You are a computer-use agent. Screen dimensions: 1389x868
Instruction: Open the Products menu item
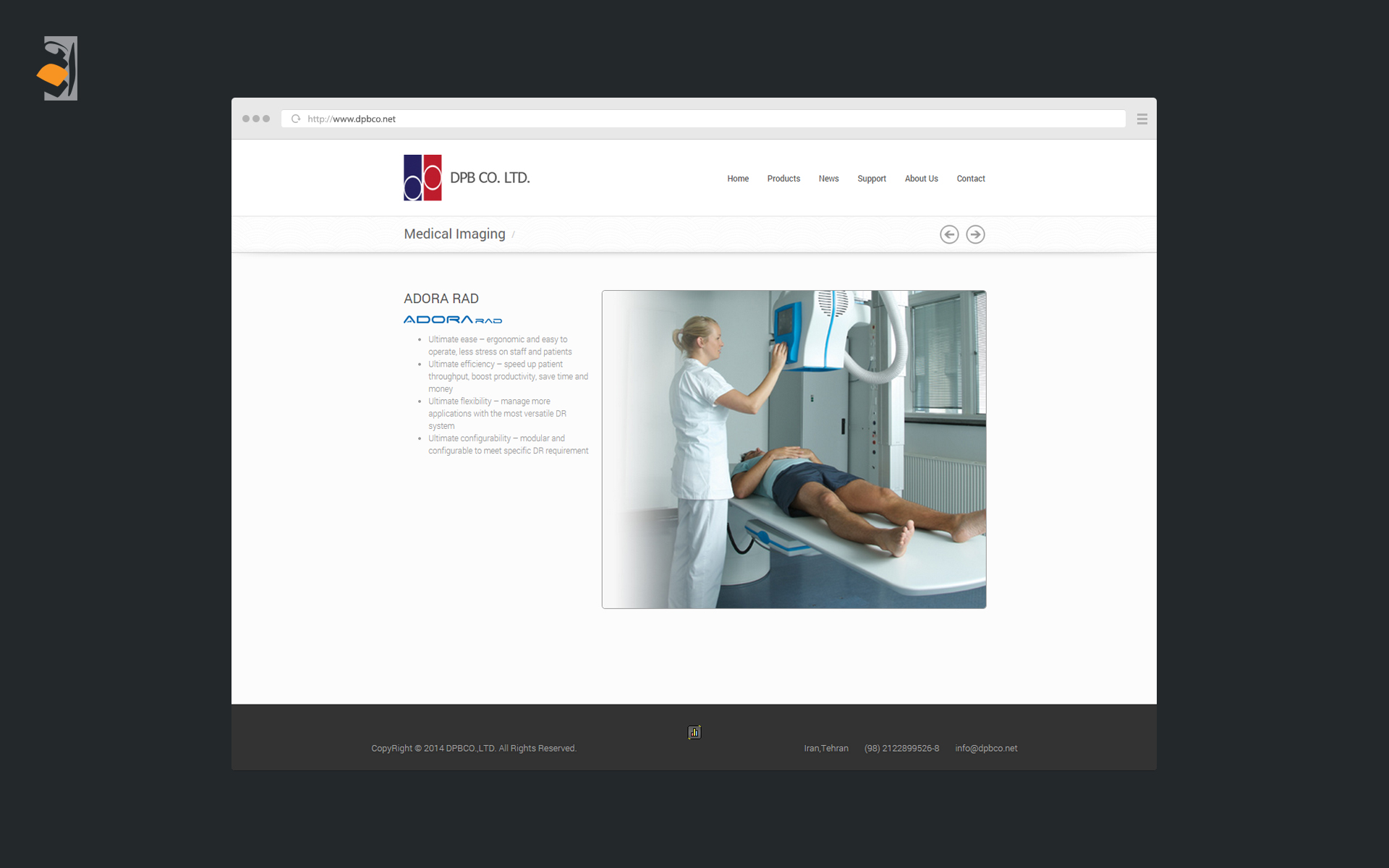(783, 179)
